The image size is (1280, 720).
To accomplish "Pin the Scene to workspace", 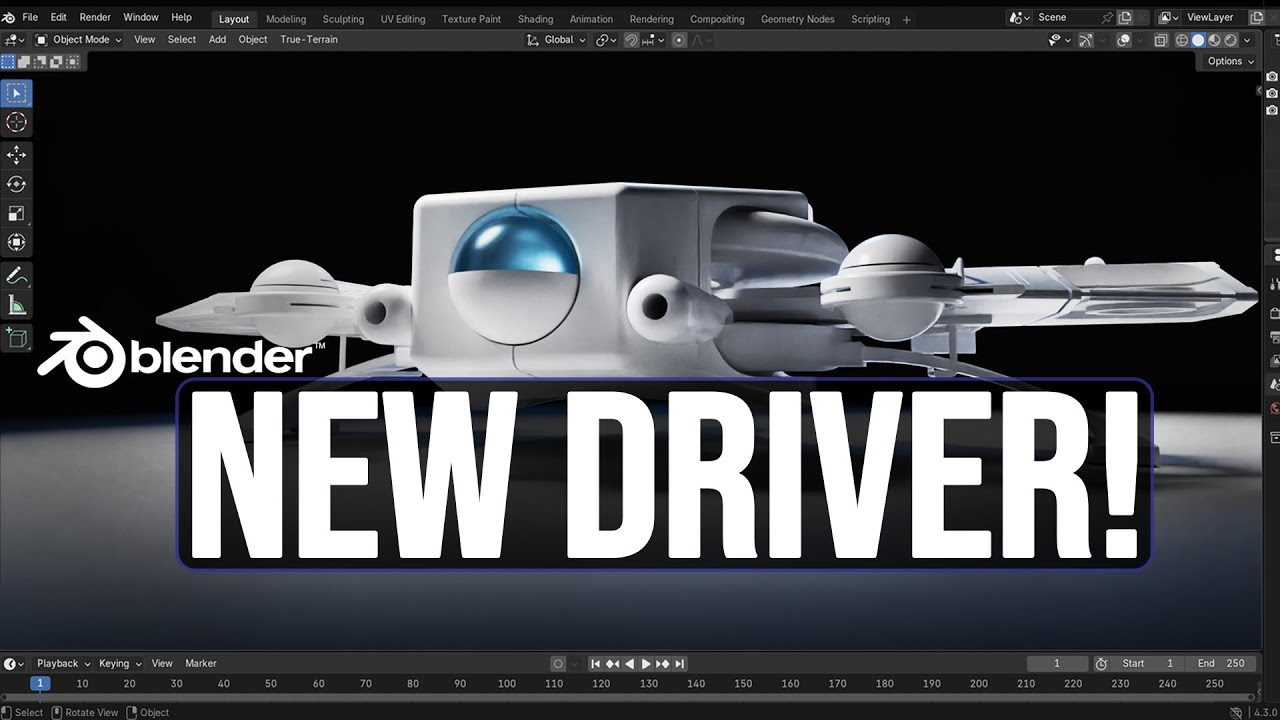I will [1106, 17].
